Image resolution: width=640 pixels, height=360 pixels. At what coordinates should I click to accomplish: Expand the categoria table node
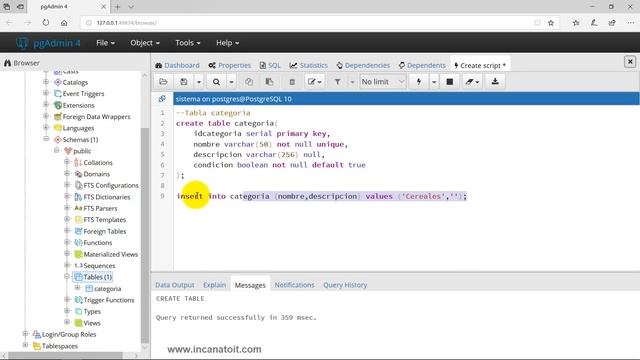pyautogui.click(x=78, y=288)
